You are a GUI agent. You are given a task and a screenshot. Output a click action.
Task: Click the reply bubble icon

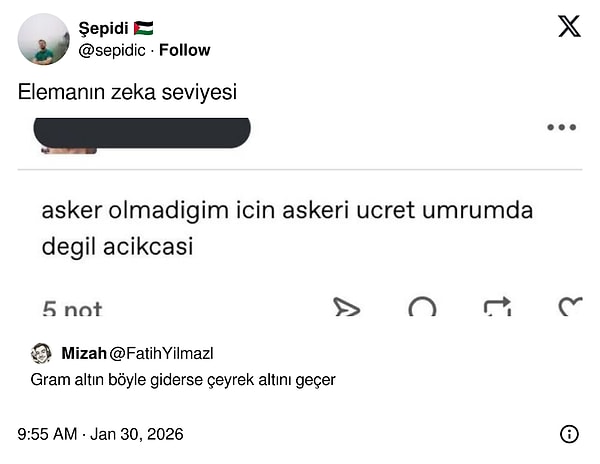pos(422,308)
